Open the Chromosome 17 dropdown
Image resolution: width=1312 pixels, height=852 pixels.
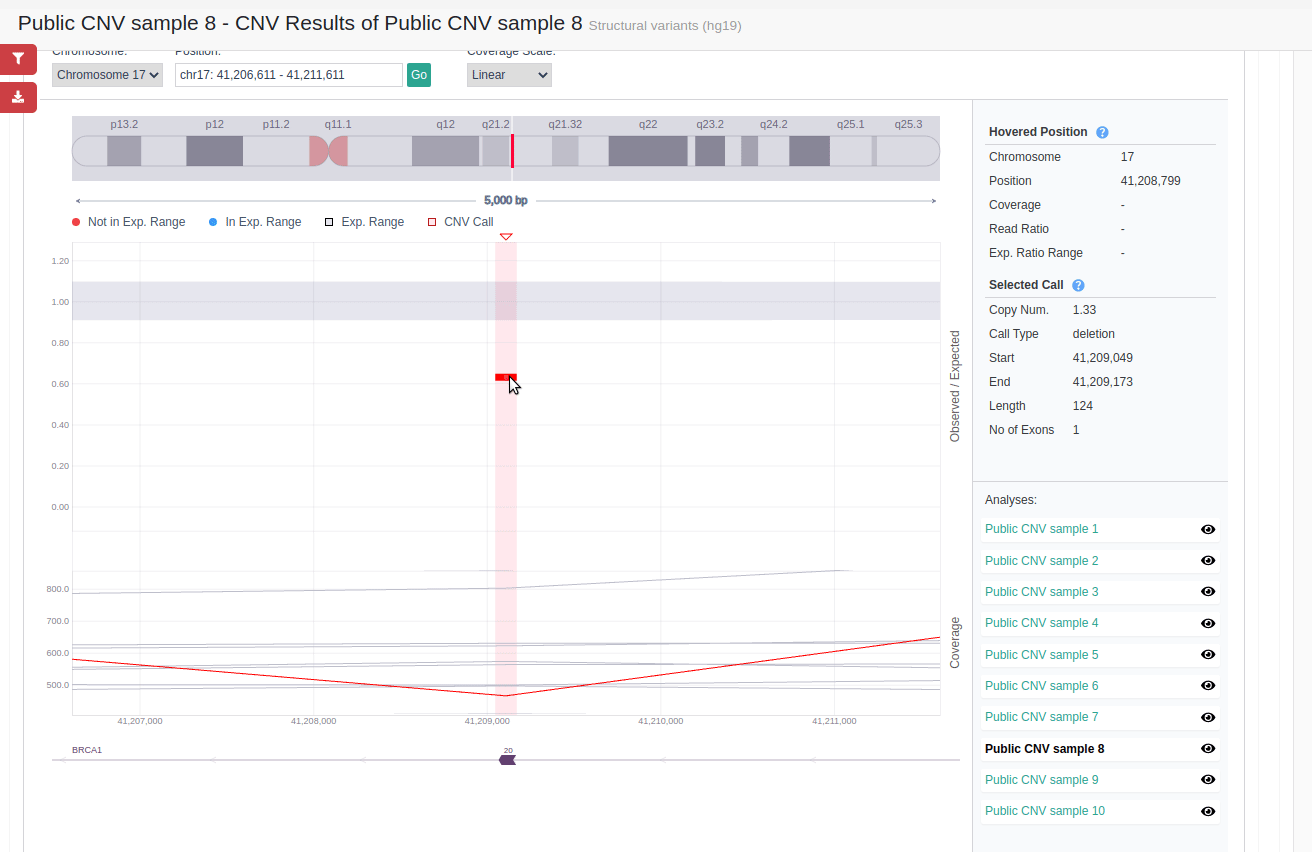click(107, 74)
